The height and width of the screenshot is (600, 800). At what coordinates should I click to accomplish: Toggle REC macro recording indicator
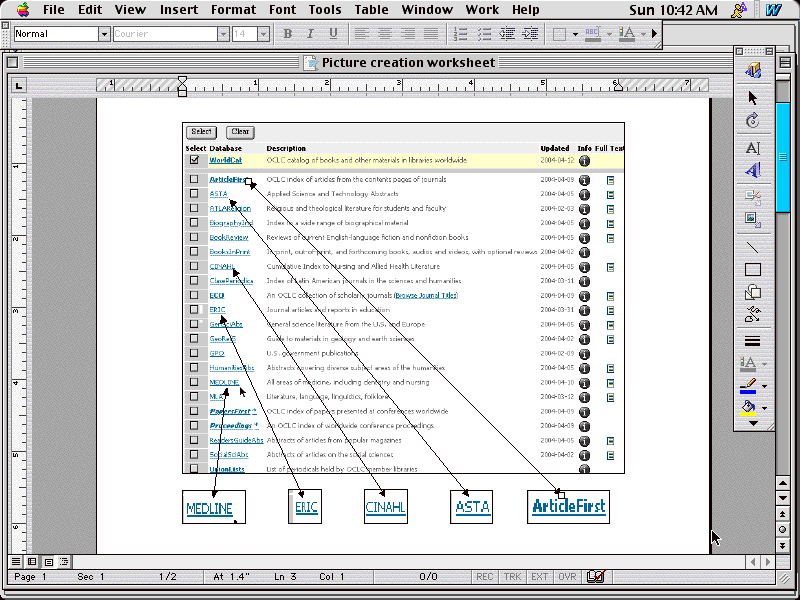[485, 577]
